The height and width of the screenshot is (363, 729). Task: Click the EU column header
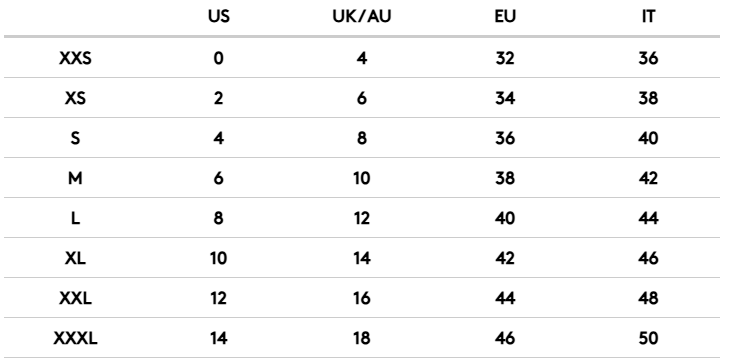[505, 17]
